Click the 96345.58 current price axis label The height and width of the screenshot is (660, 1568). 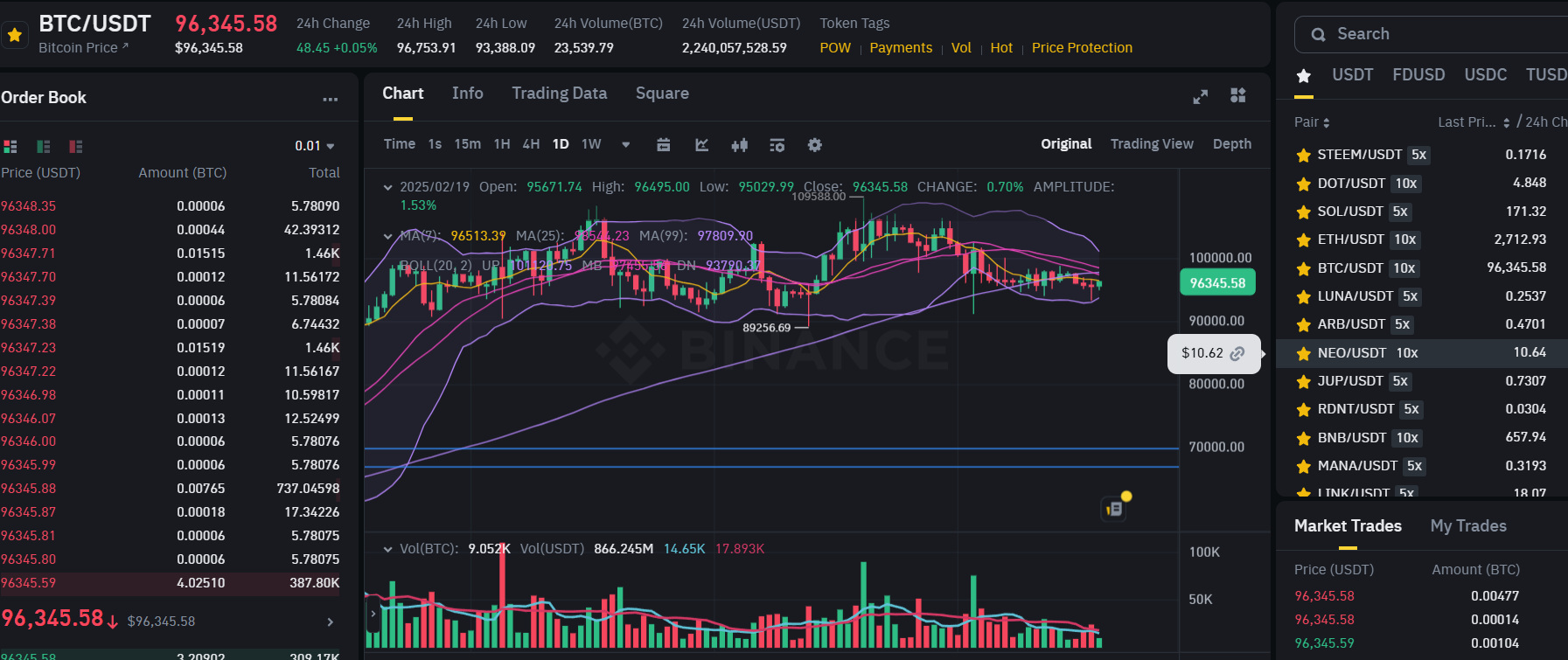1217,283
